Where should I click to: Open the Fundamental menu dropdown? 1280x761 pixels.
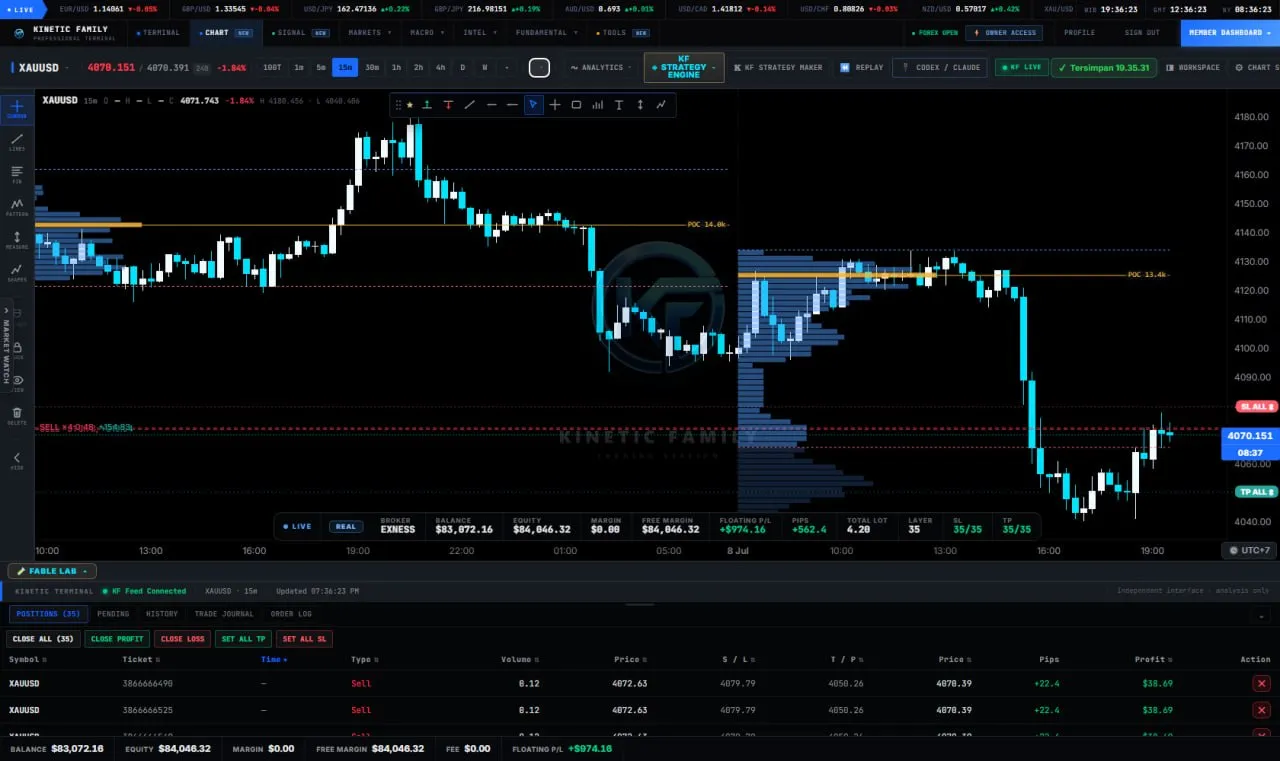pyautogui.click(x=545, y=32)
